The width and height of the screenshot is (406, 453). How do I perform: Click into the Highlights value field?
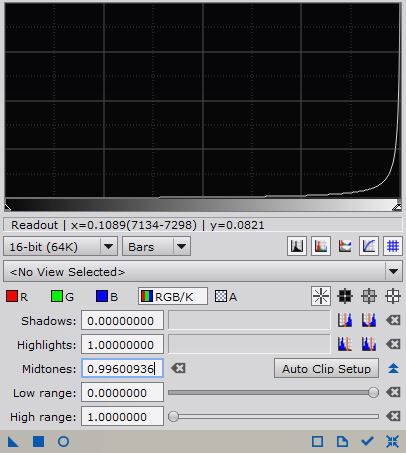click(122, 344)
